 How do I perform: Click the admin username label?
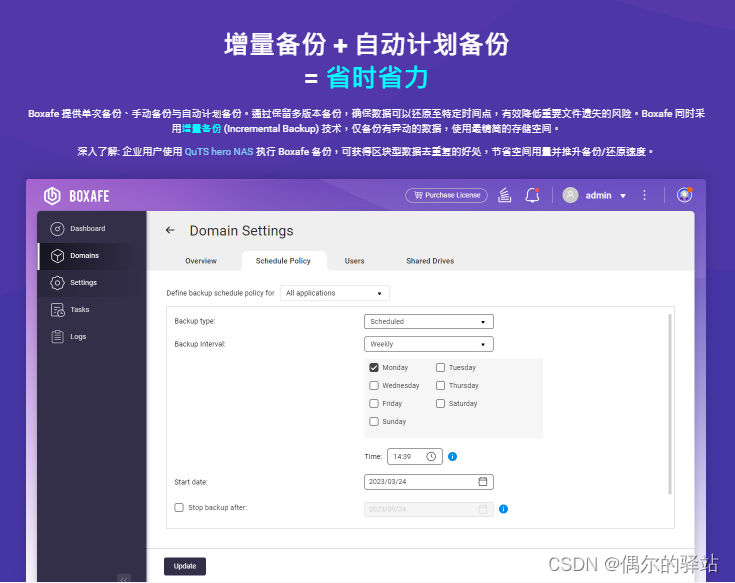tap(598, 195)
